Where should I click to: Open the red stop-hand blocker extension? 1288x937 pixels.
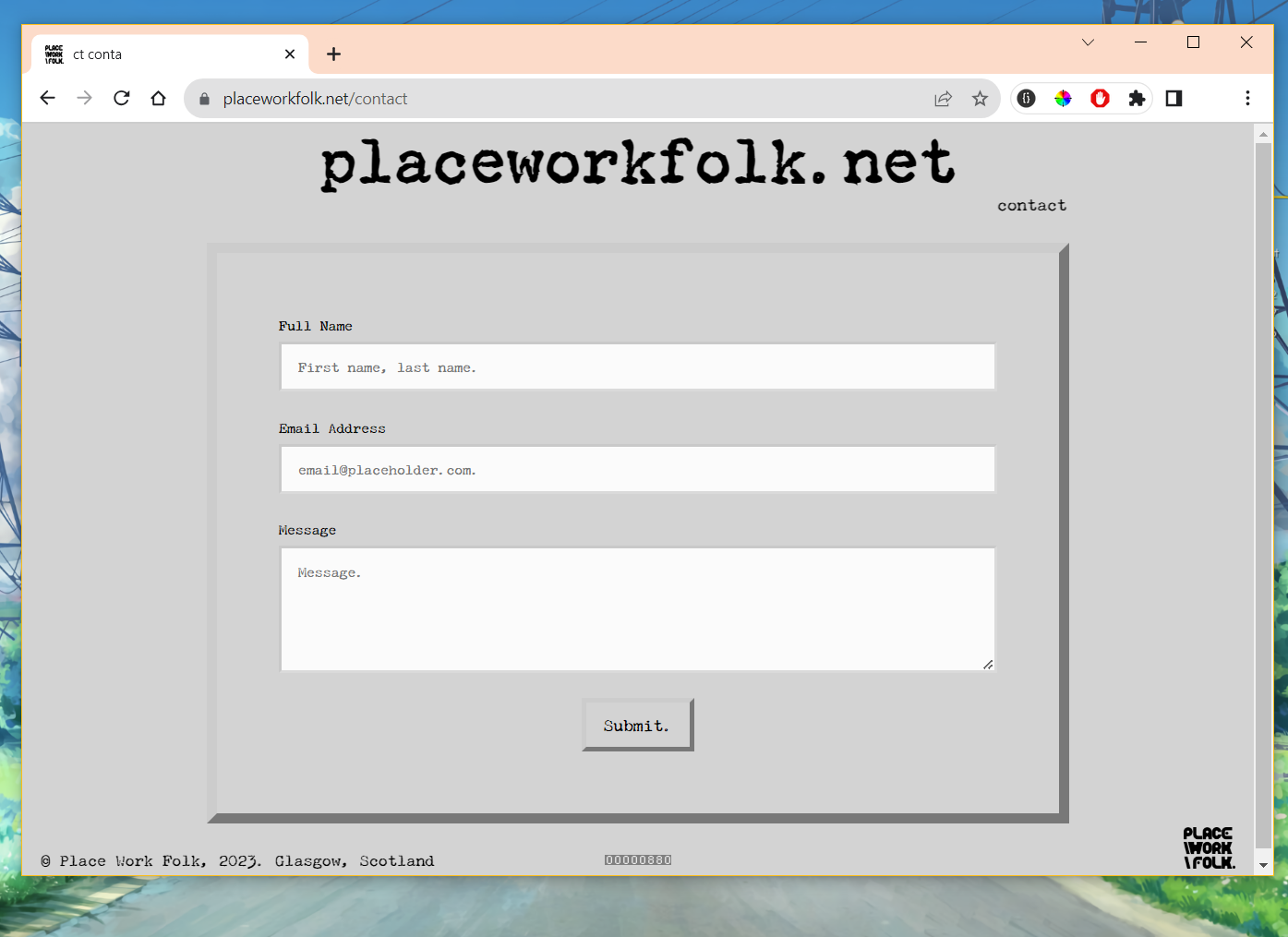1100,99
